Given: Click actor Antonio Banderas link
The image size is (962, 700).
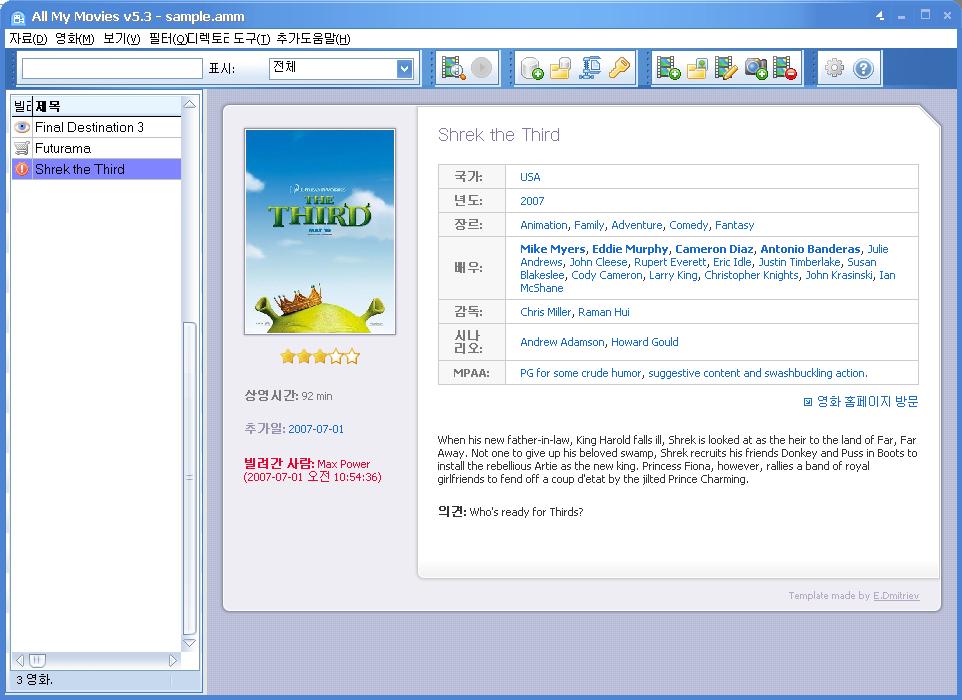Looking at the screenshot, I should [810, 249].
